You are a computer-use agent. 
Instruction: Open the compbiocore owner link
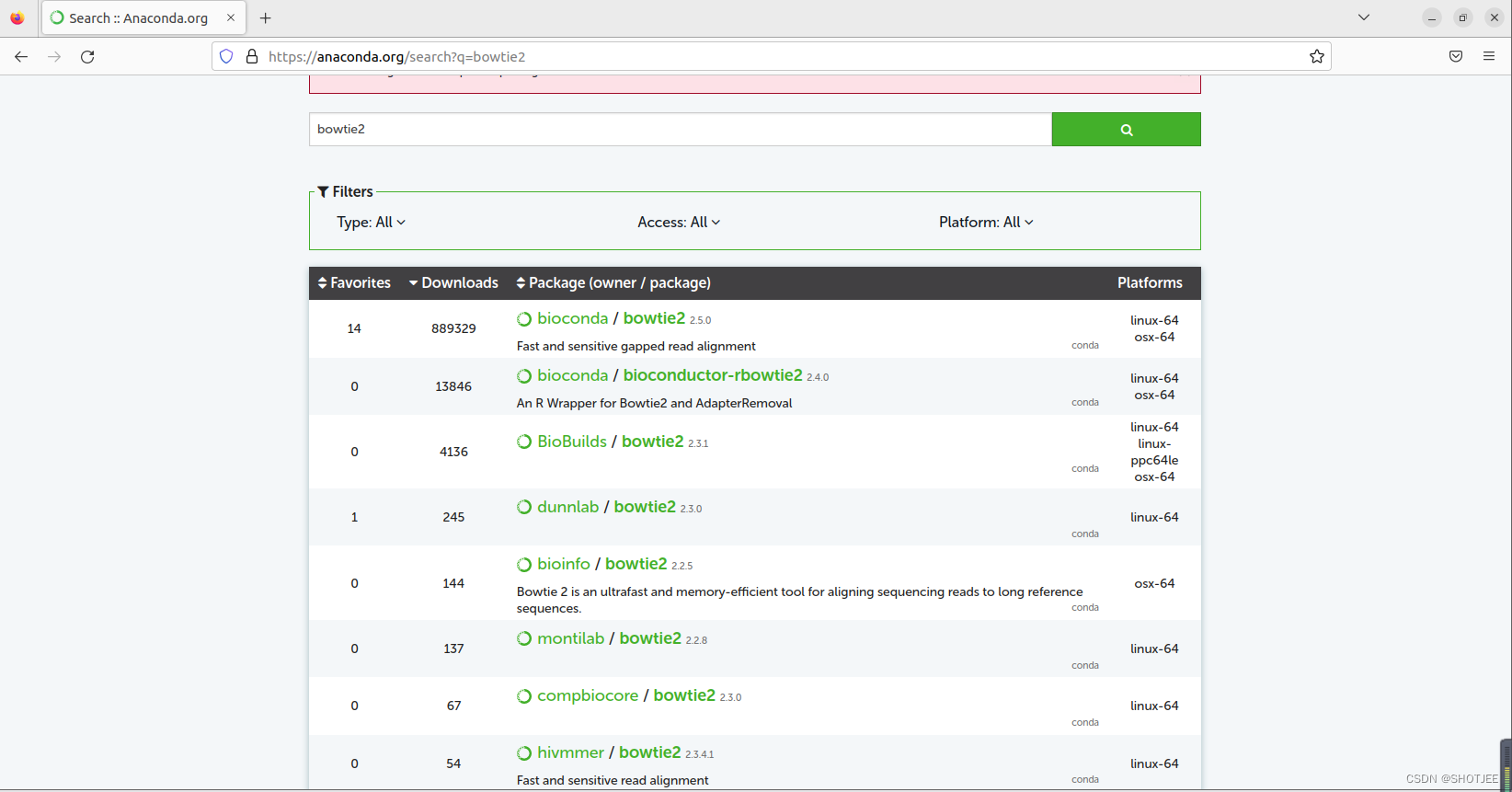588,695
